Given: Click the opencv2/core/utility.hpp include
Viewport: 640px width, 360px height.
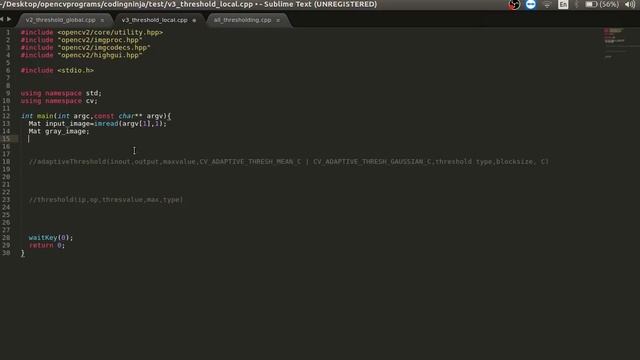Looking at the screenshot, I should tap(110, 32).
